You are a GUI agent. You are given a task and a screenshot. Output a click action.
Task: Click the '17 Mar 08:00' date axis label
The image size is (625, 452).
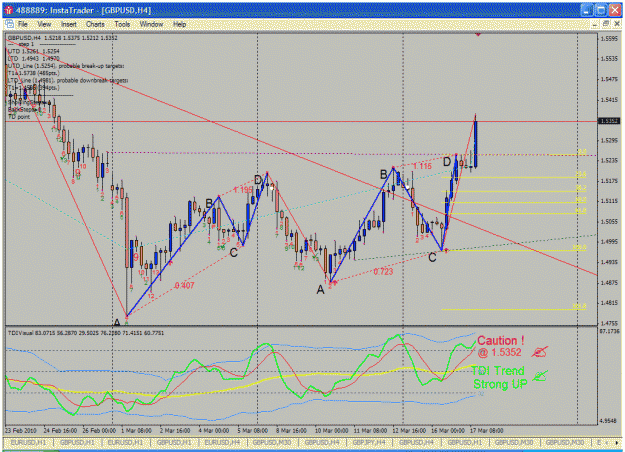click(x=486, y=430)
